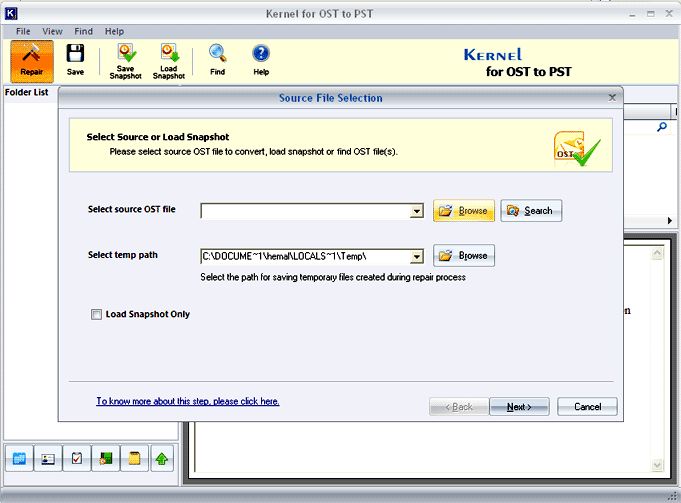Click the Folder List header

tap(26, 92)
